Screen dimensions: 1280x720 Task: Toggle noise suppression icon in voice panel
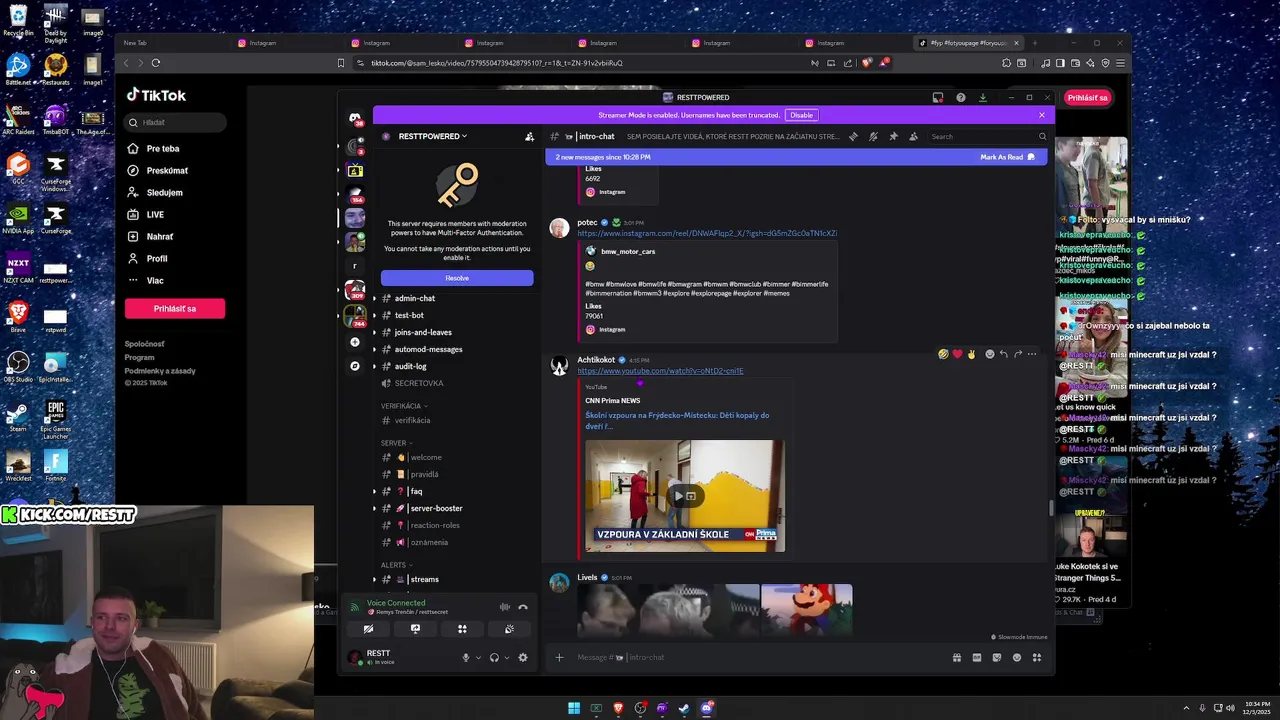tap(504, 607)
